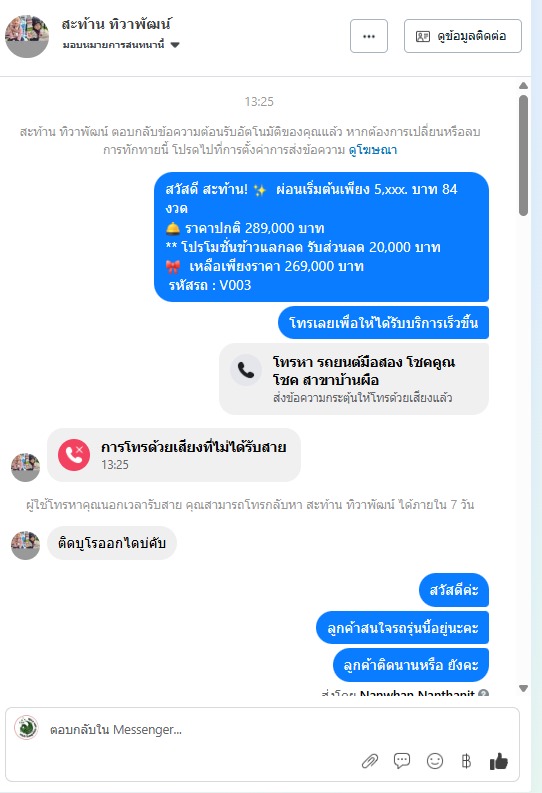Send a thumbs-up like
This screenshot has width=542, height=793.
(x=499, y=761)
